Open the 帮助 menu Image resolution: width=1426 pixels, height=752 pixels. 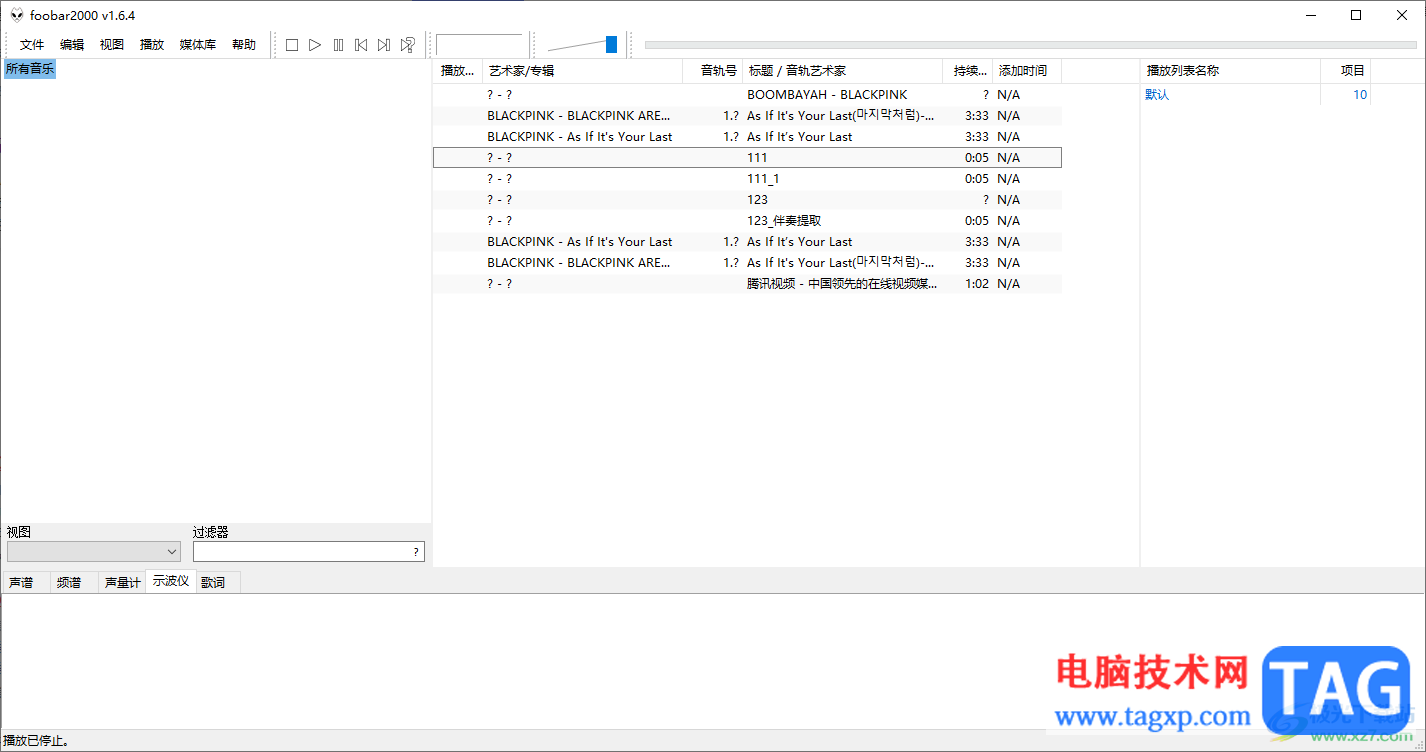244,45
